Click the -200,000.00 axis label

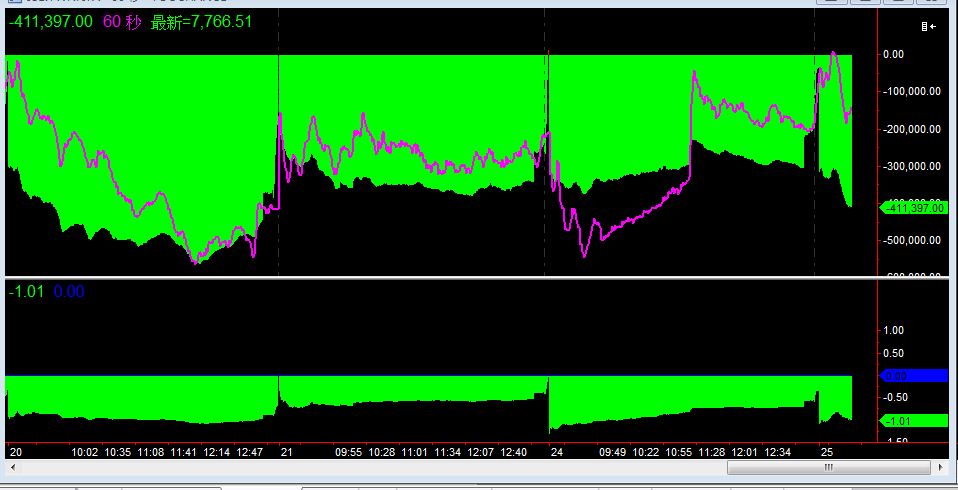coord(911,129)
